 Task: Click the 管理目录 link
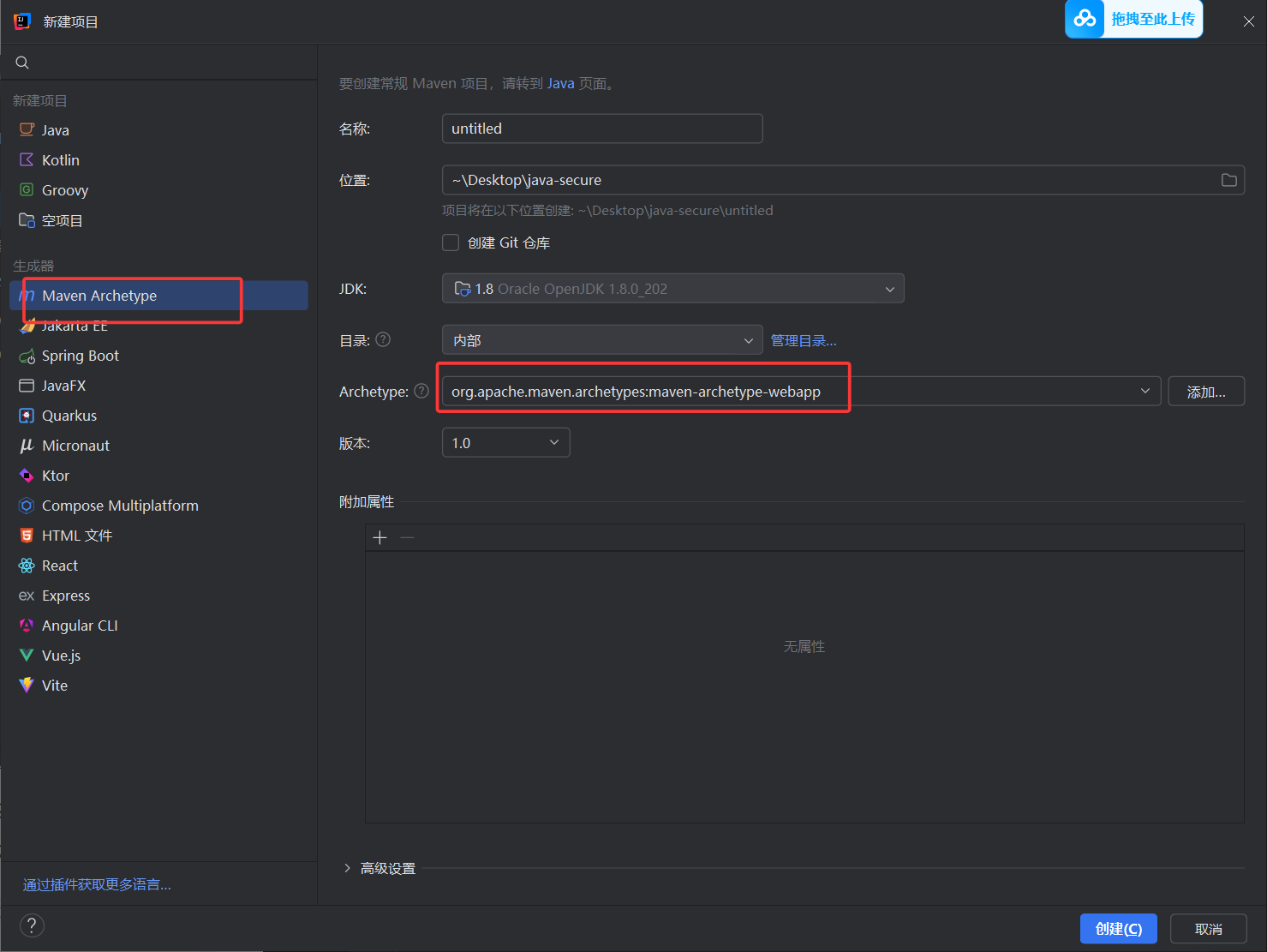803,340
